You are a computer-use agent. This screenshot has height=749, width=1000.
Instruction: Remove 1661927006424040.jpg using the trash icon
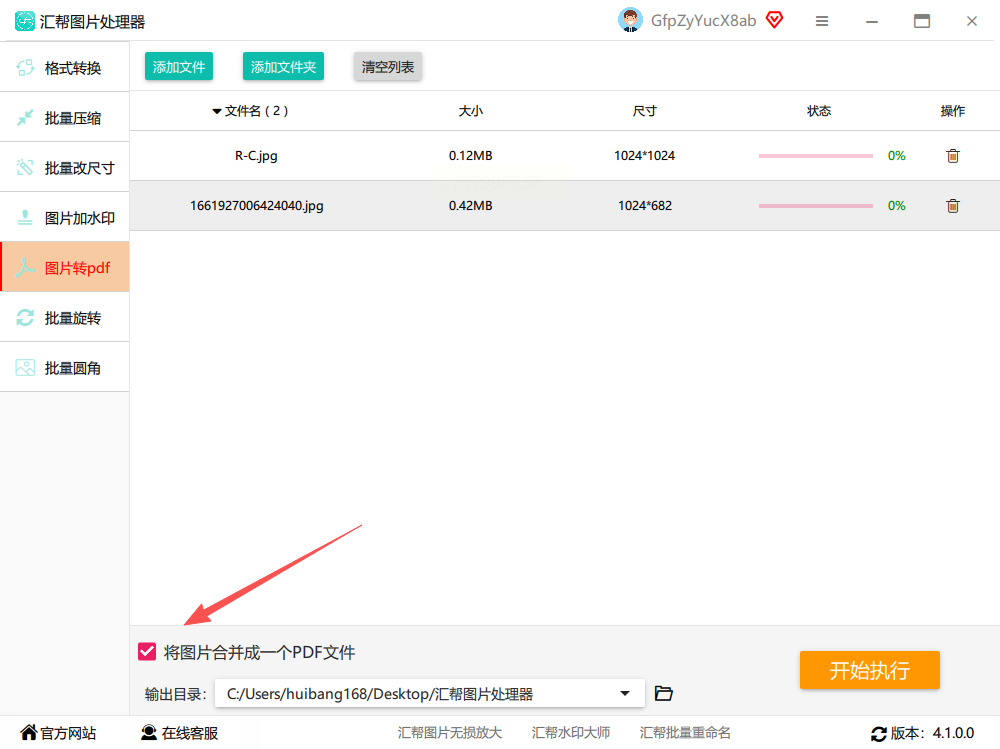[x=953, y=205]
